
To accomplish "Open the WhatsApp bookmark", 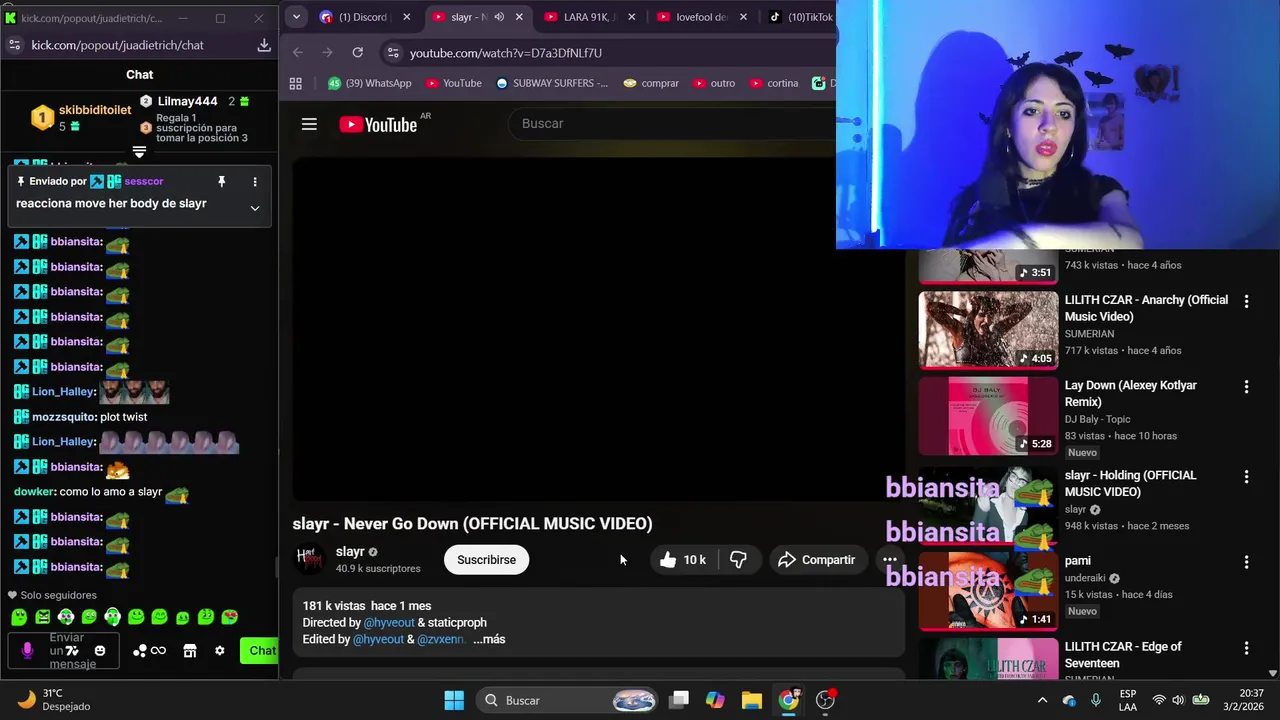I will point(370,83).
